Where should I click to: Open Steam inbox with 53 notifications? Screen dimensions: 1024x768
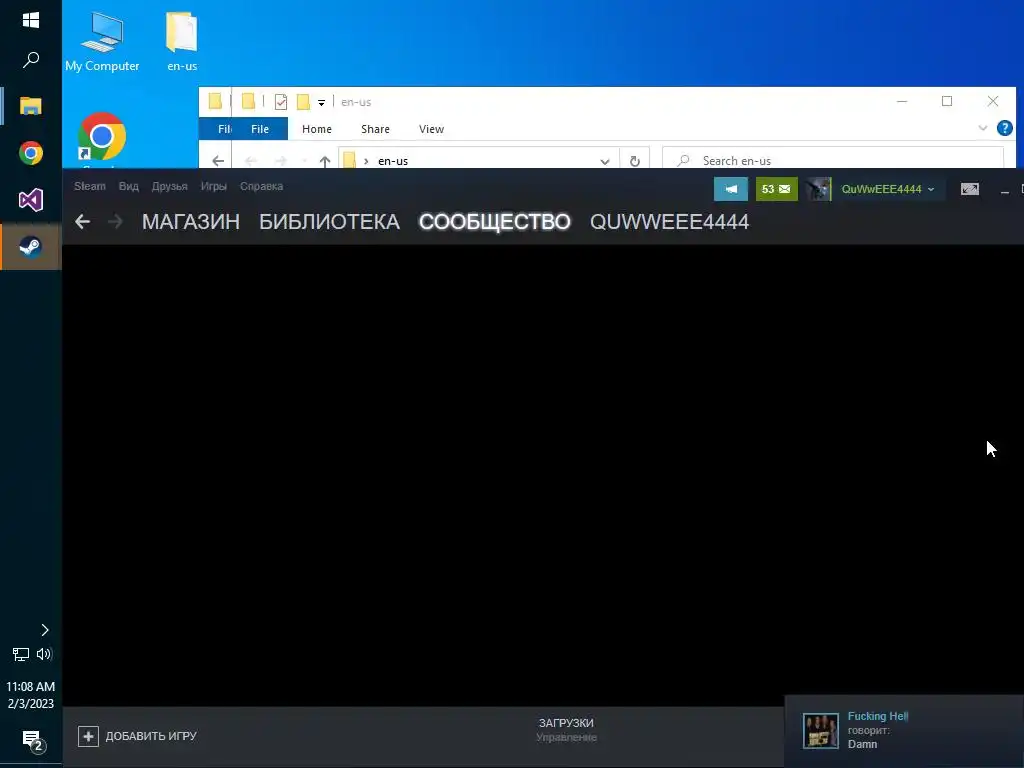(776, 189)
